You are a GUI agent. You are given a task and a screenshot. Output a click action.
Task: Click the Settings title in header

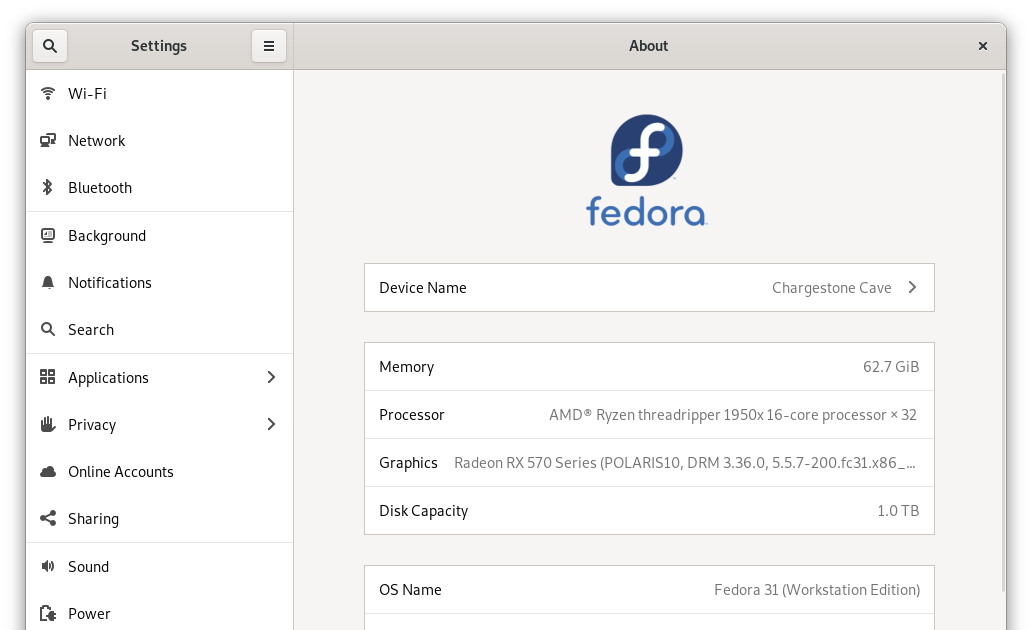pyautogui.click(x=159, y=46)
